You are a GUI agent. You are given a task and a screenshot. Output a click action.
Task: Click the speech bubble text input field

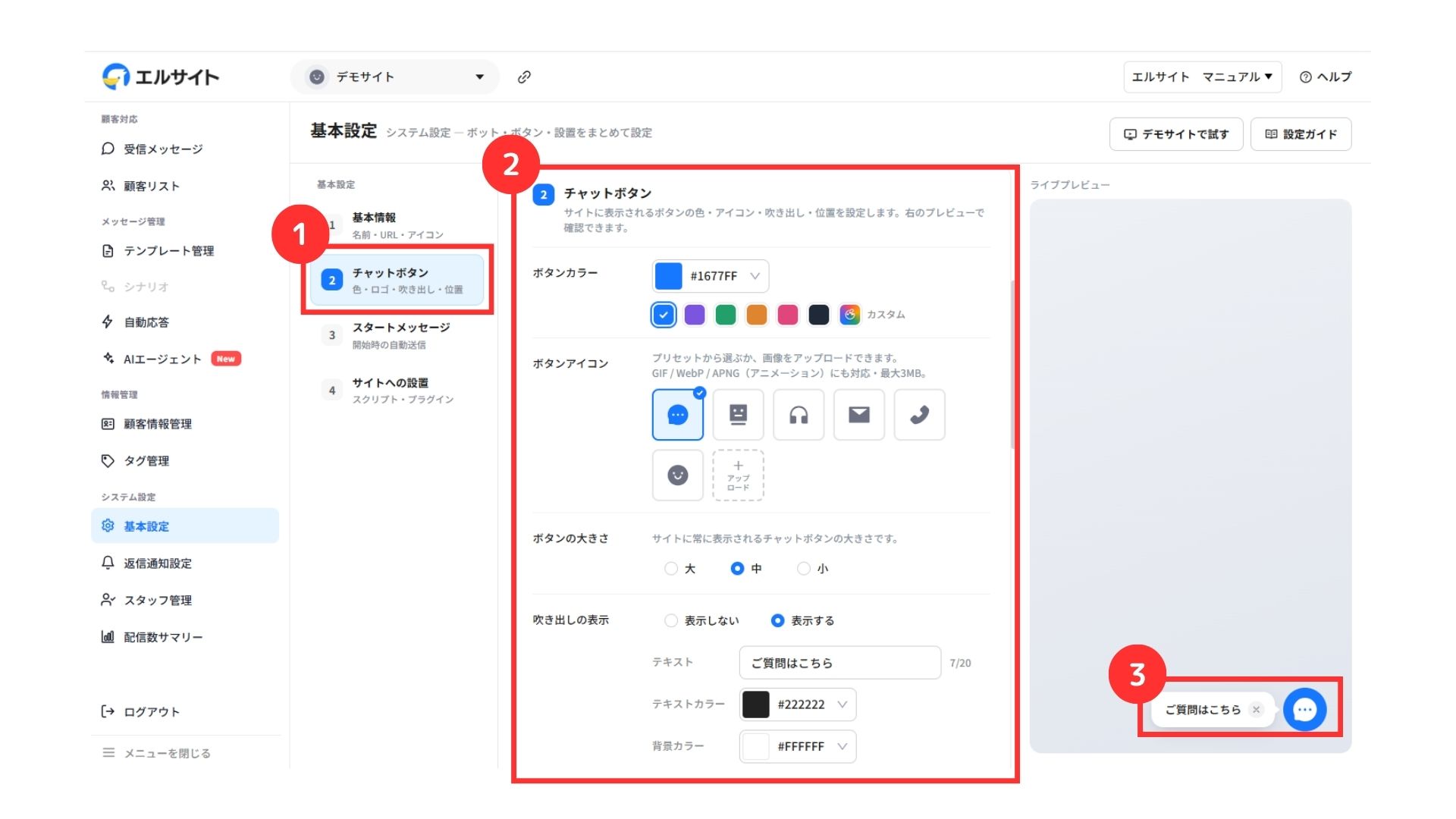point(839,663)
